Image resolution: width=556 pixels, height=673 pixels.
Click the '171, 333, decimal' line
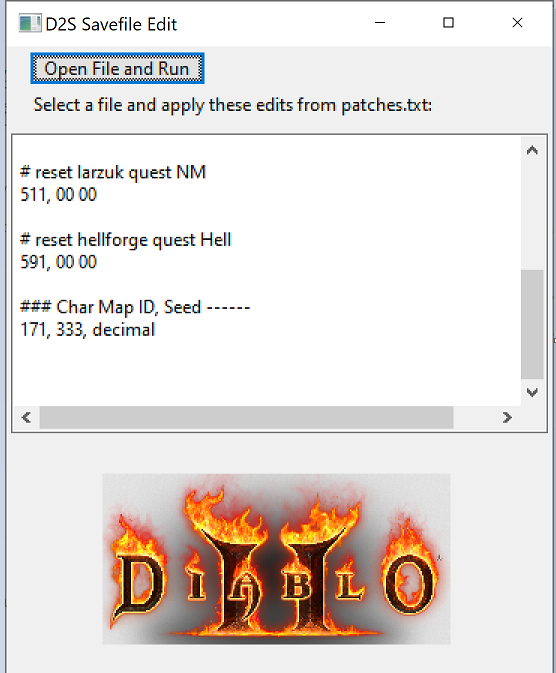(88, 330)
